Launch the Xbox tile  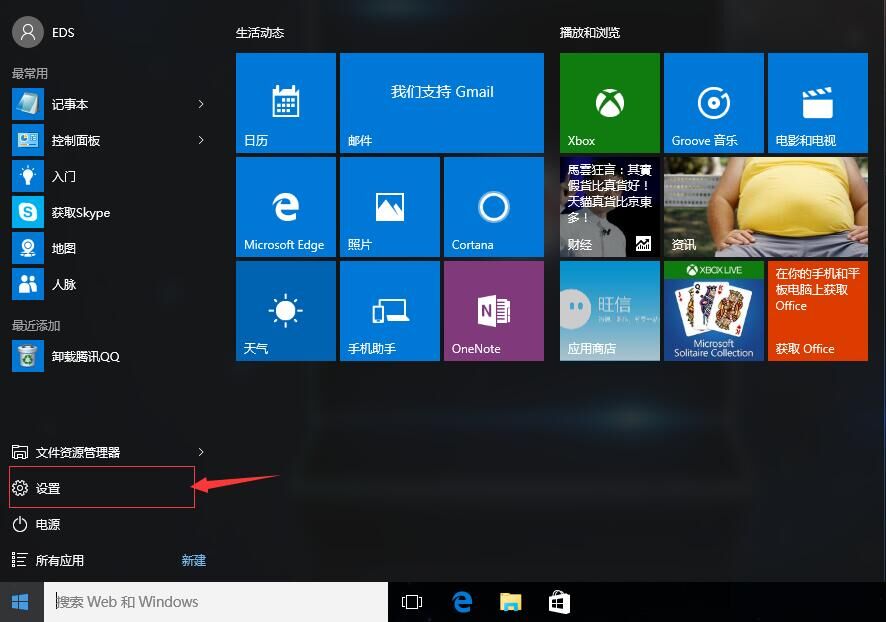610,103
